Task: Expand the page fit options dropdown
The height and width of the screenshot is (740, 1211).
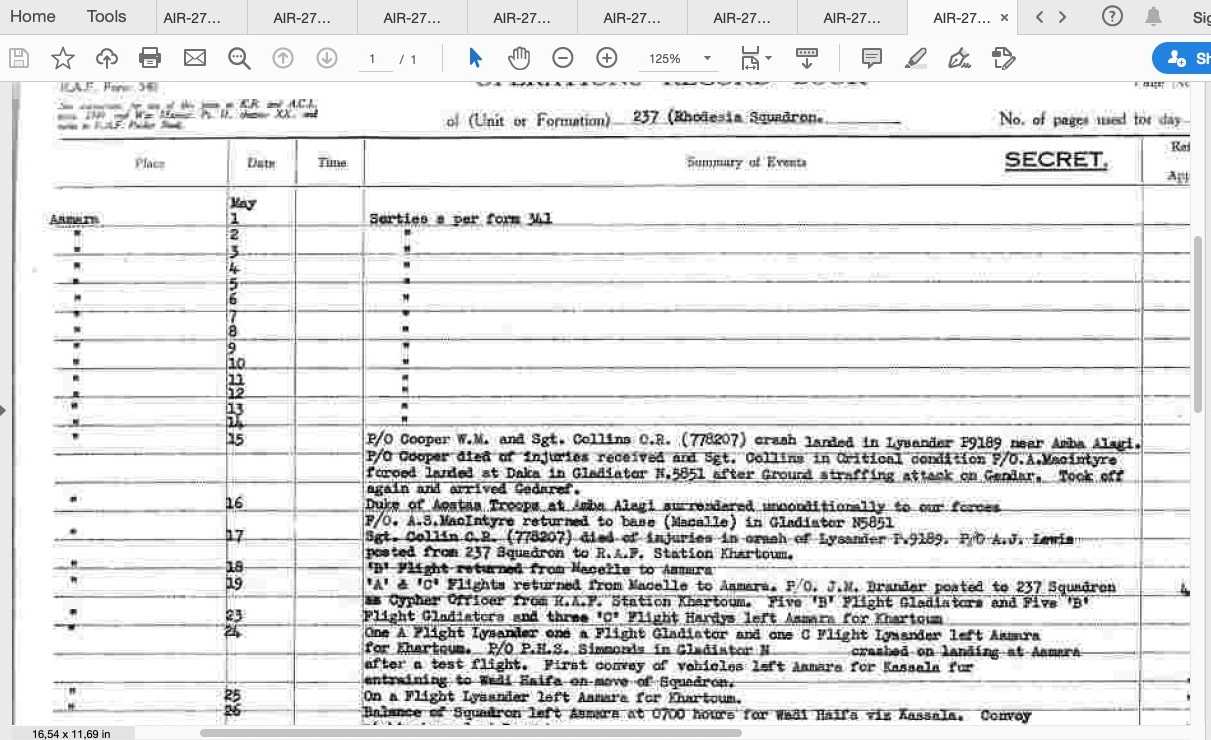Action: [768, 59]
